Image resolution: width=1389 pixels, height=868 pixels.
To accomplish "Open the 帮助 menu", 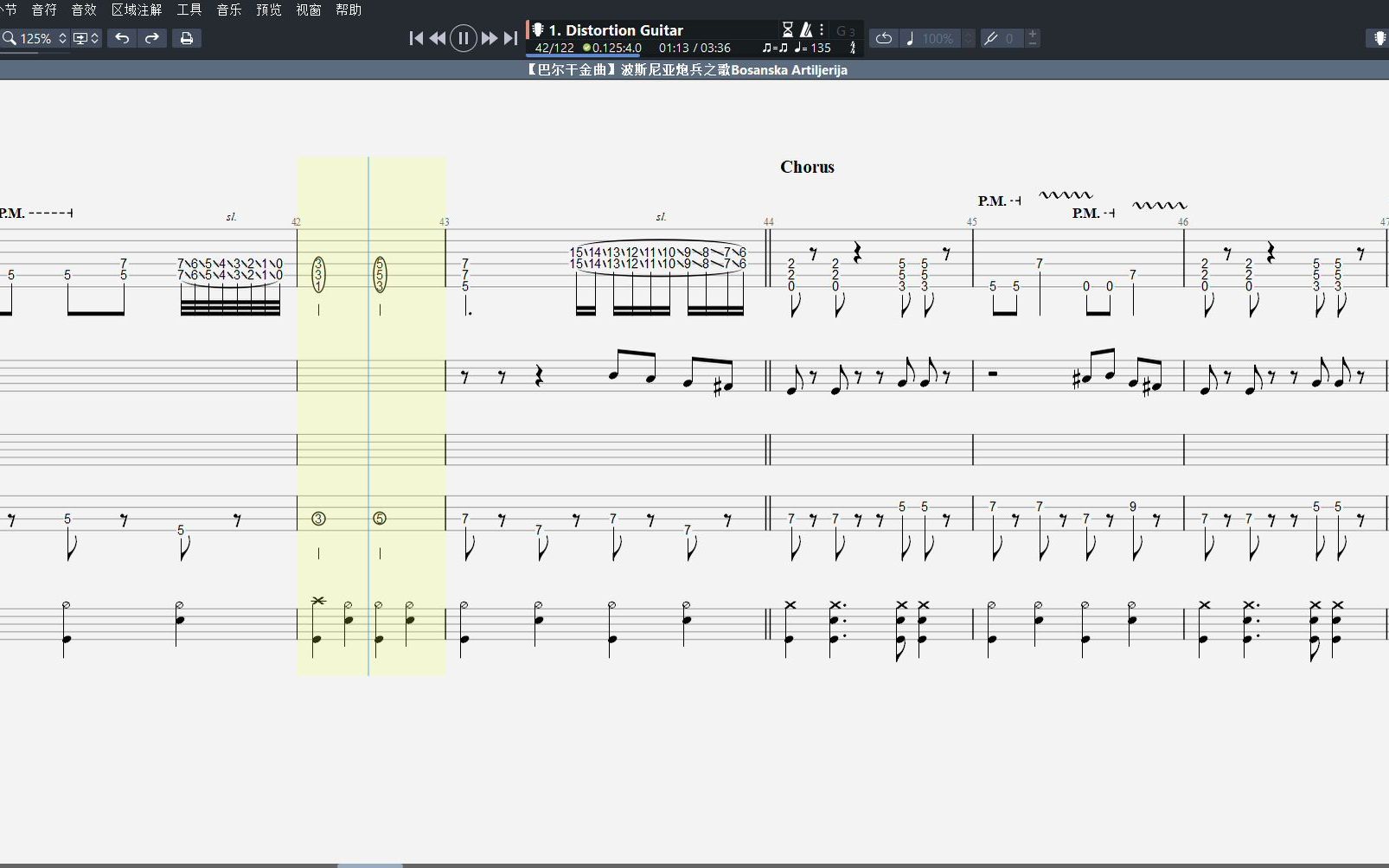I will (x=349, y=10).
